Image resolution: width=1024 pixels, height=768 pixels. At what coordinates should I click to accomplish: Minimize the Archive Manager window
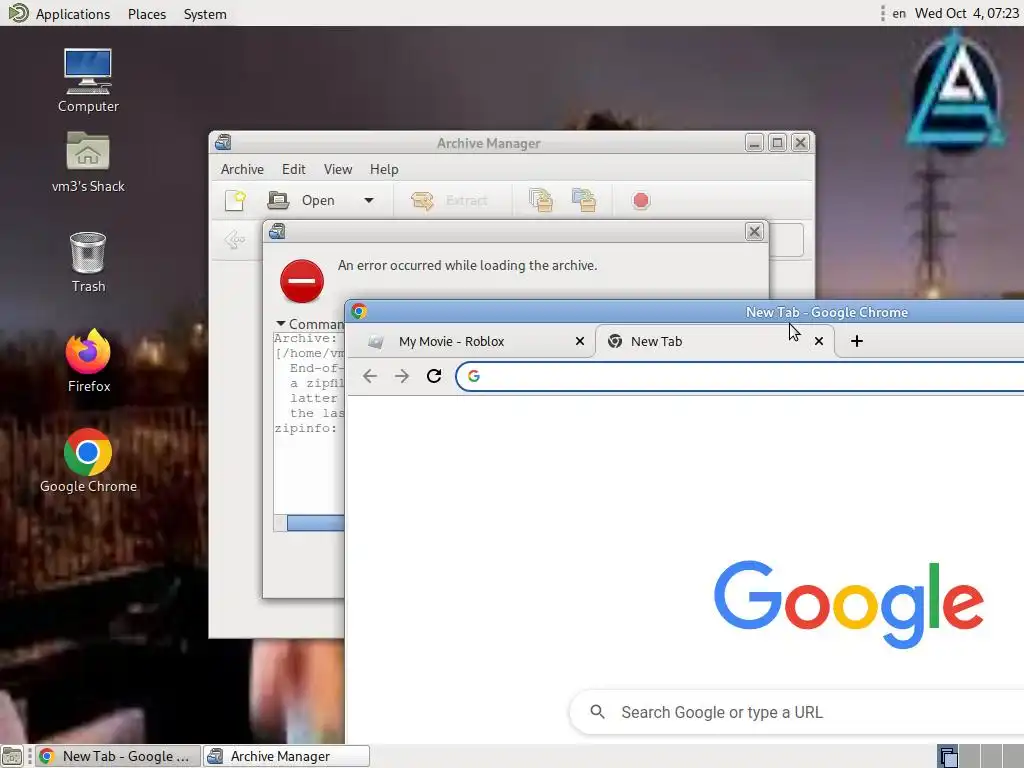click(754, 142)
